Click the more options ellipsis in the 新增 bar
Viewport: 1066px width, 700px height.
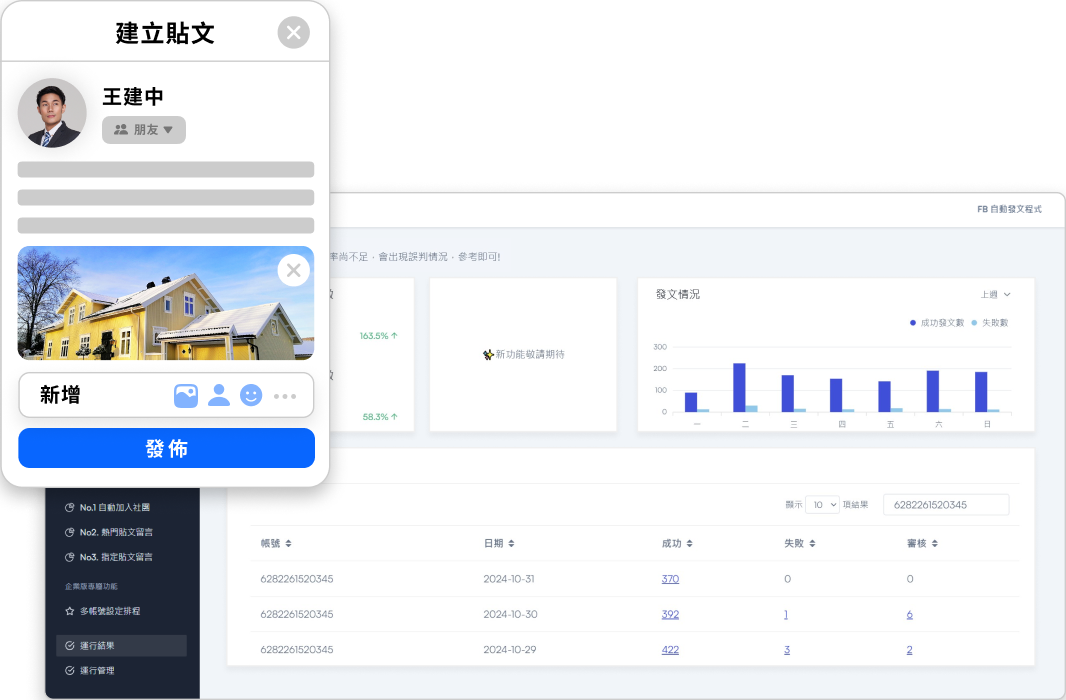(286, 396)
